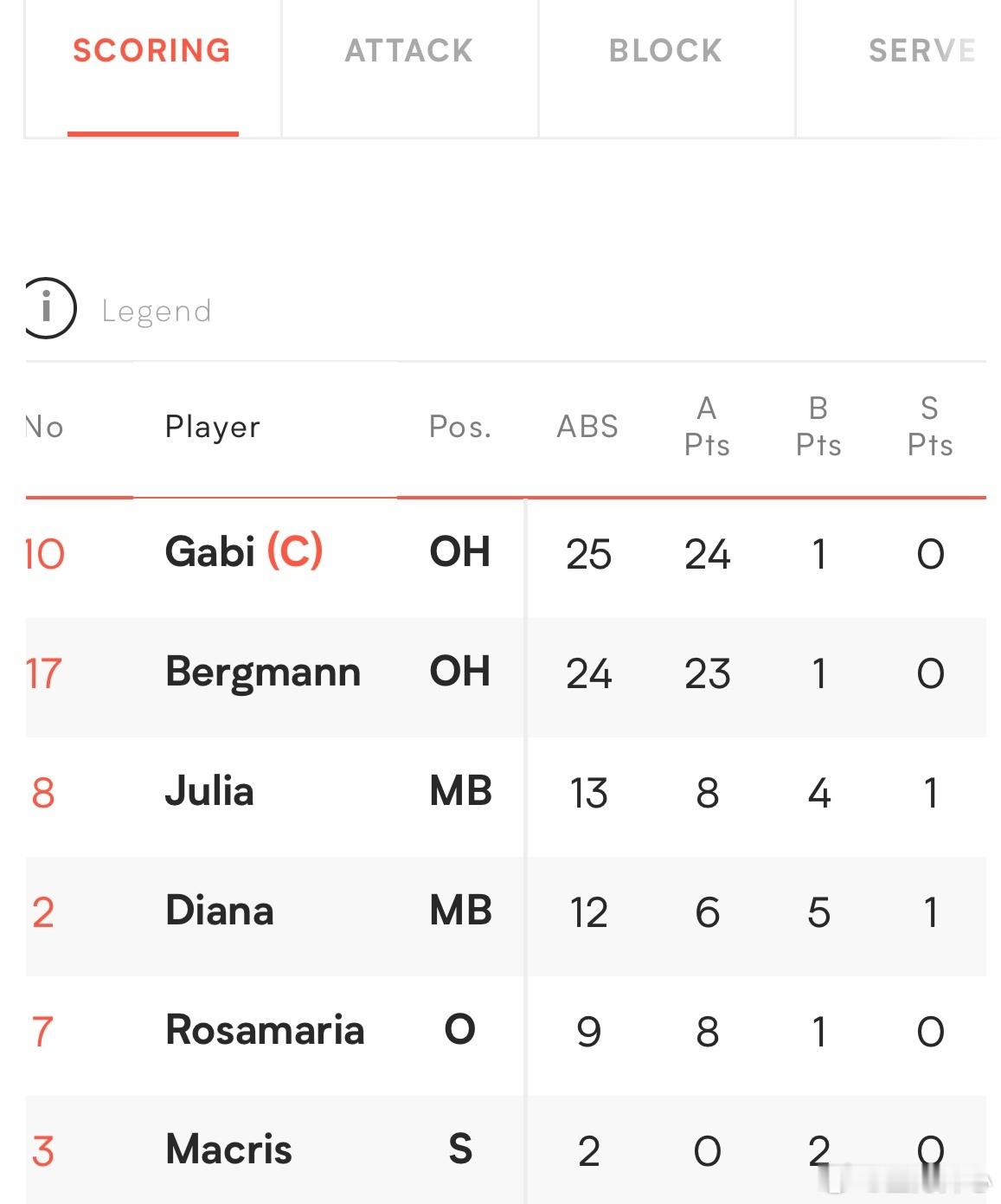Select the SCORING tab
The height and width of the screenshot is (1204, 1001).
point(152,51)
